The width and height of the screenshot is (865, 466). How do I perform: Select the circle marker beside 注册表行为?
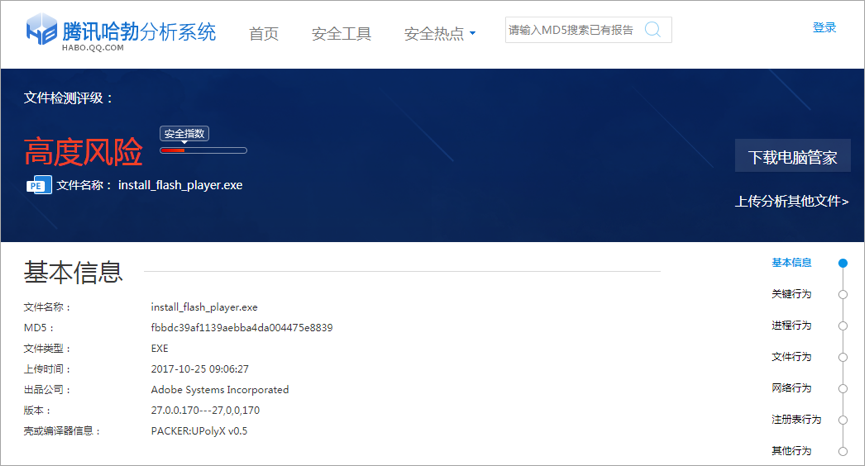click(843, 420)
